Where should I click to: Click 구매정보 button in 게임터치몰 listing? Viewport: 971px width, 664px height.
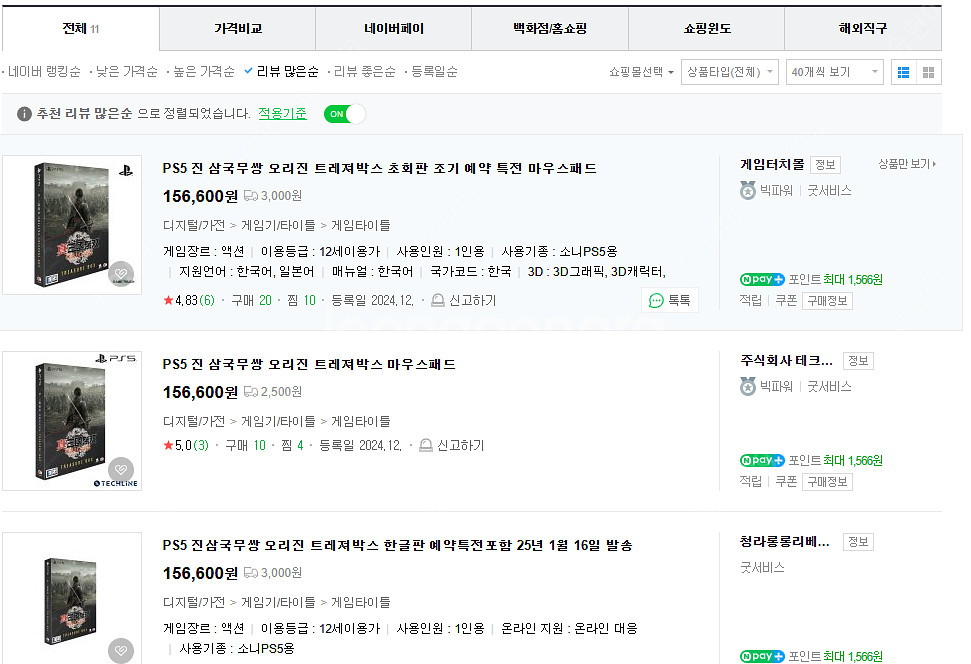coord(827,301)
